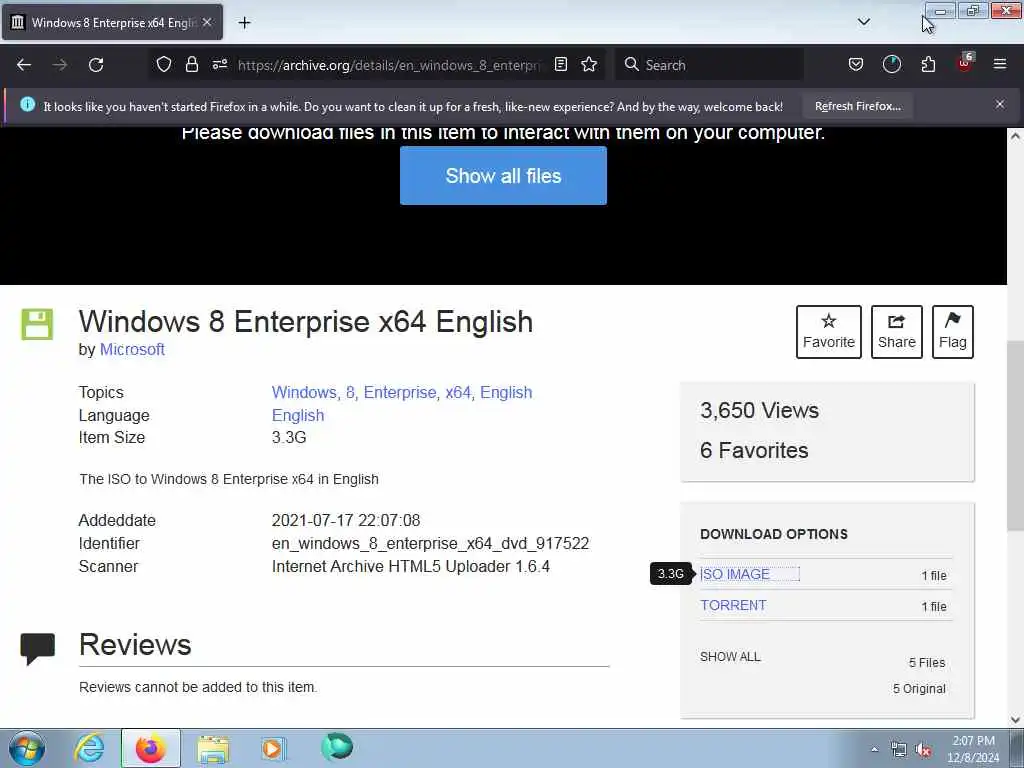The width and height of the screenshot is (1024, 768).
Task: Click the Reviews heading
Action: pyautogui.click(x=135, y=645)
